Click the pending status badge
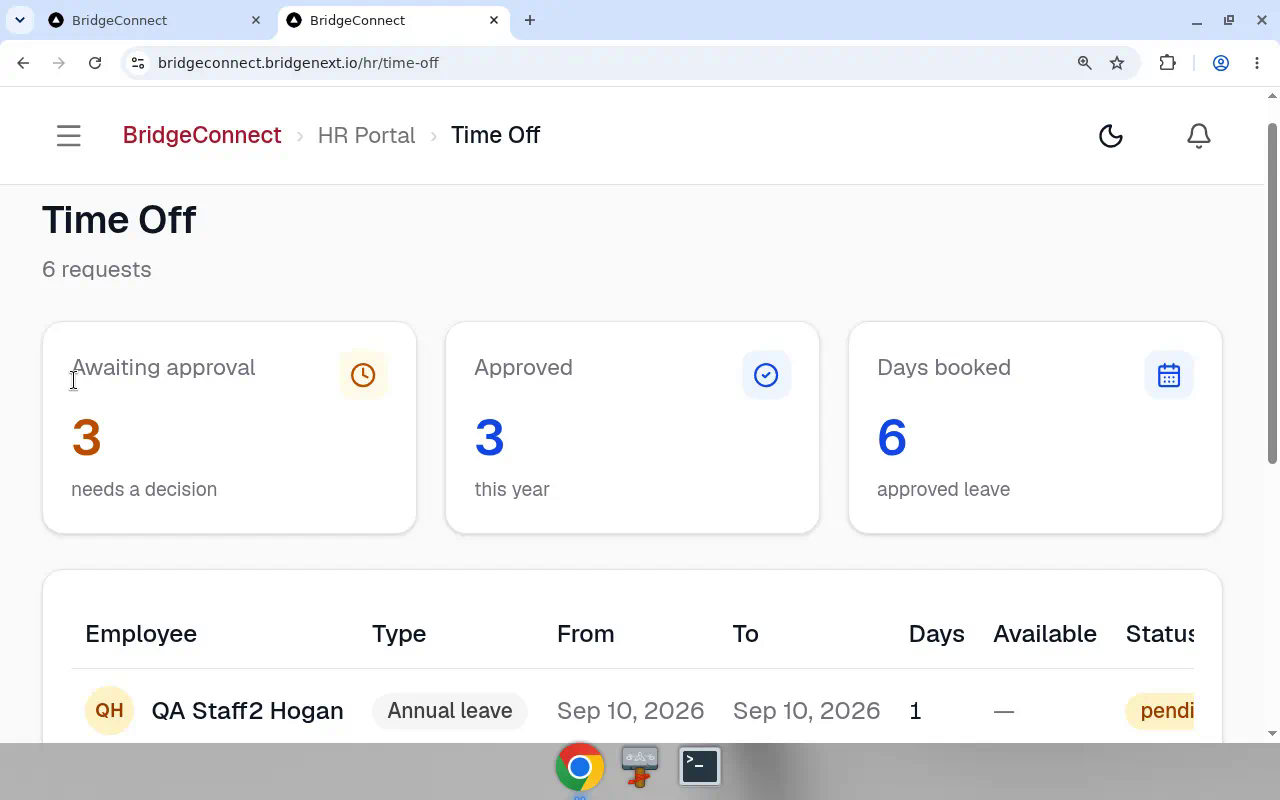Viewport: 1280px width, 800px height. (x=1160, y=711)
